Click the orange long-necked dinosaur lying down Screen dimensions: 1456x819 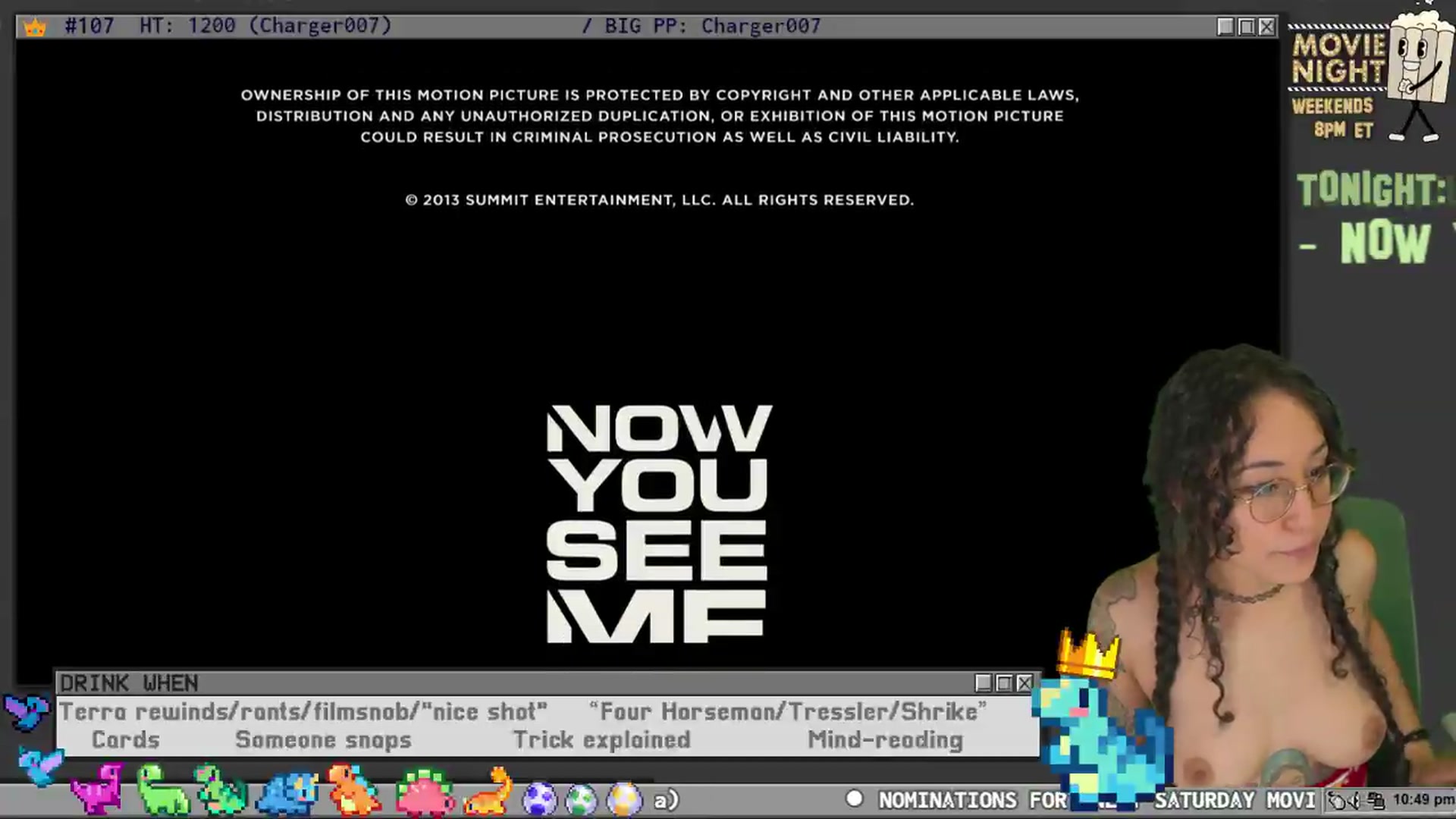coord(489,791)
